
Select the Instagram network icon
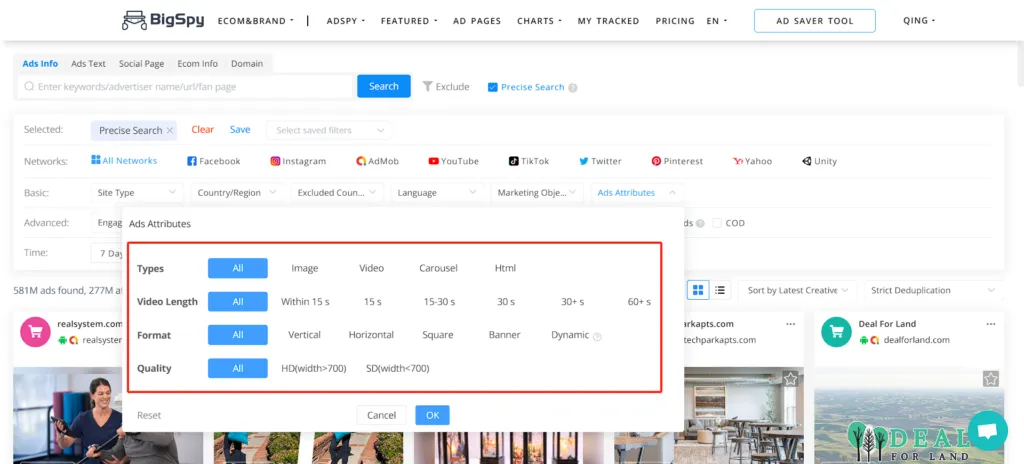pos(275,161)
